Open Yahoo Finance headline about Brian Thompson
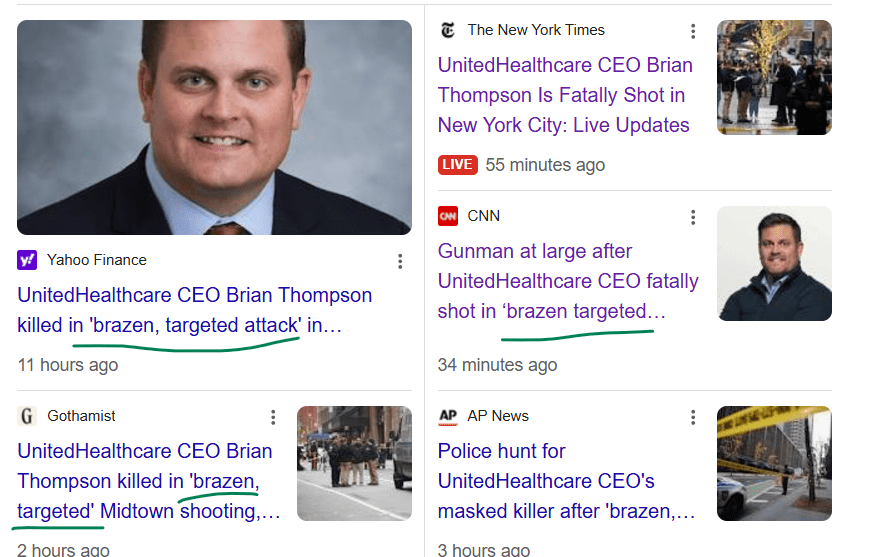This screenshot has height=557, width=878. pyautogui.click(x=194, y=310)
